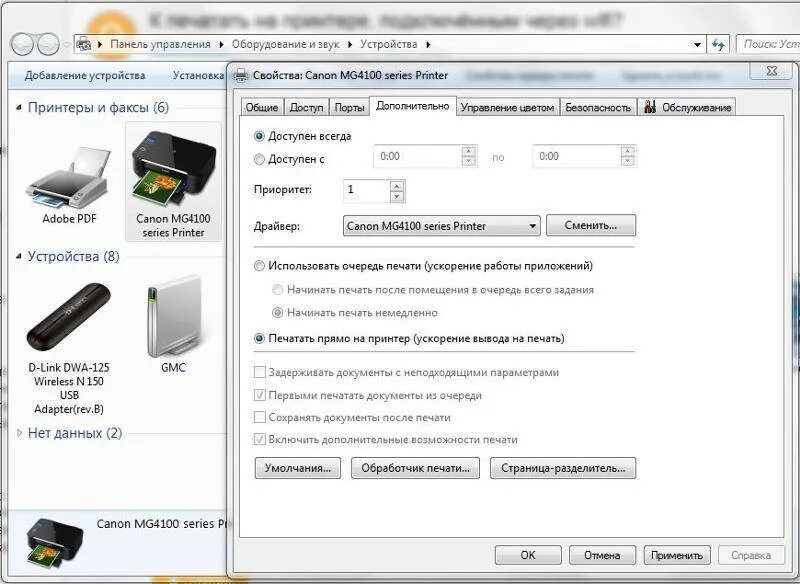Switch to the 'Общие' tab

[262, 107]
